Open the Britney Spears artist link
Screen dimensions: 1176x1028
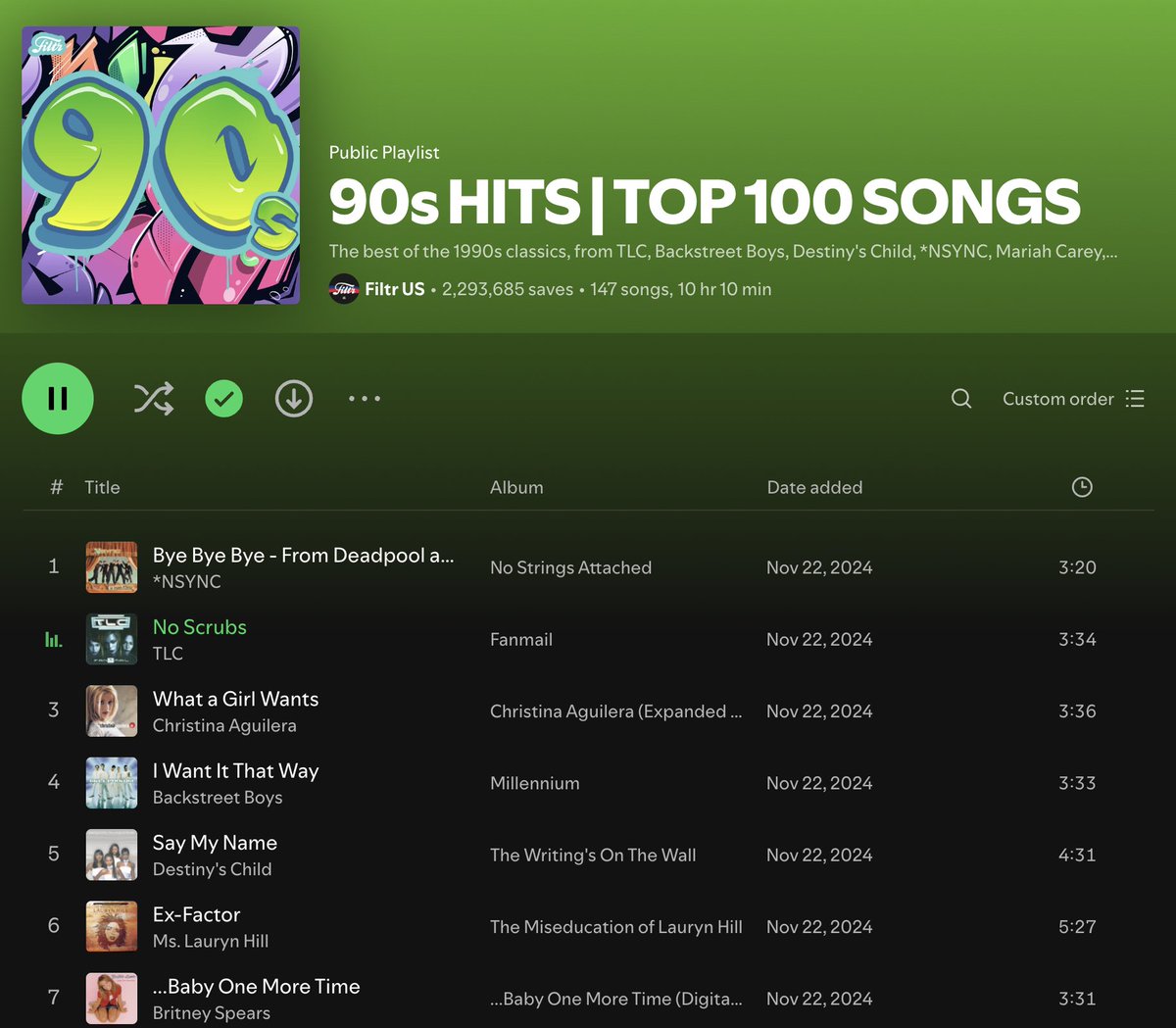coord(212,1013)
